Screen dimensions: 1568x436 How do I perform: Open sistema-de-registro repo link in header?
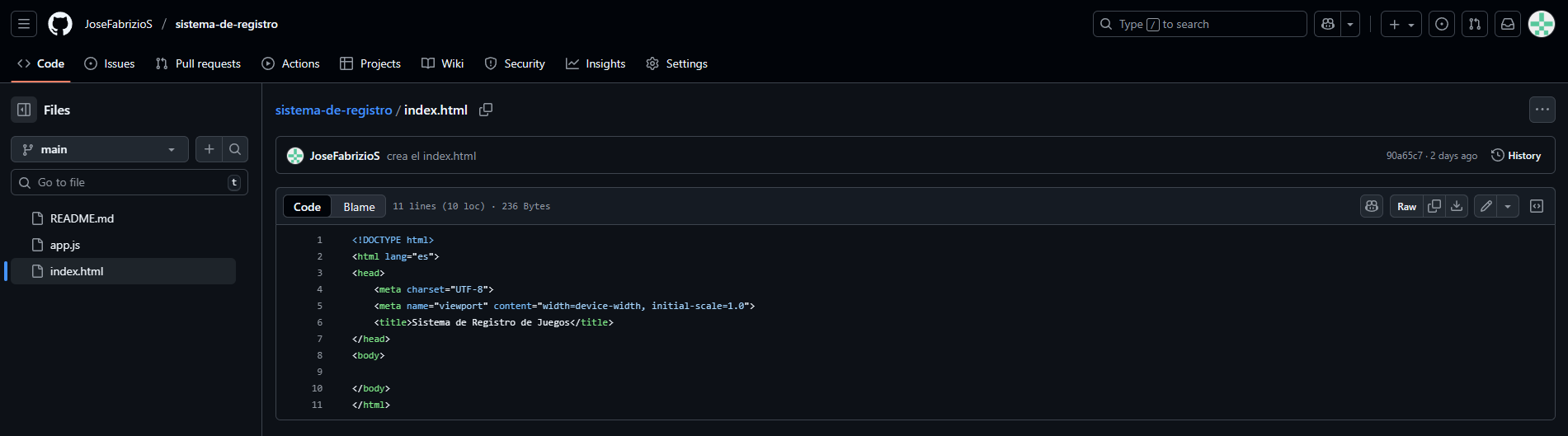click(x=227, y=24)
